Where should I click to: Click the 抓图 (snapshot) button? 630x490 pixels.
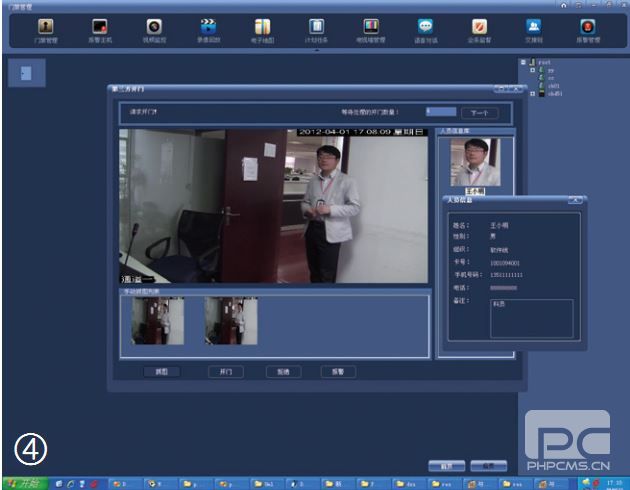pos(160,371)
